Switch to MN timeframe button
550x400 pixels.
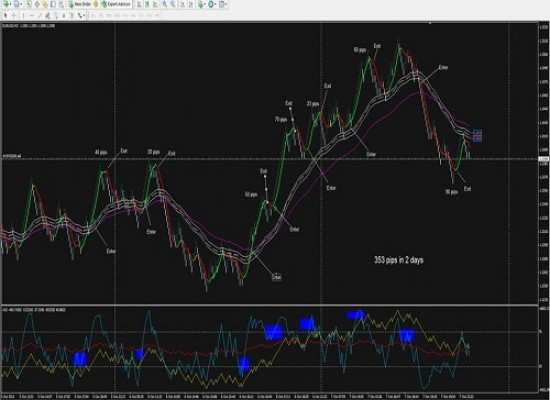(157, 15)
